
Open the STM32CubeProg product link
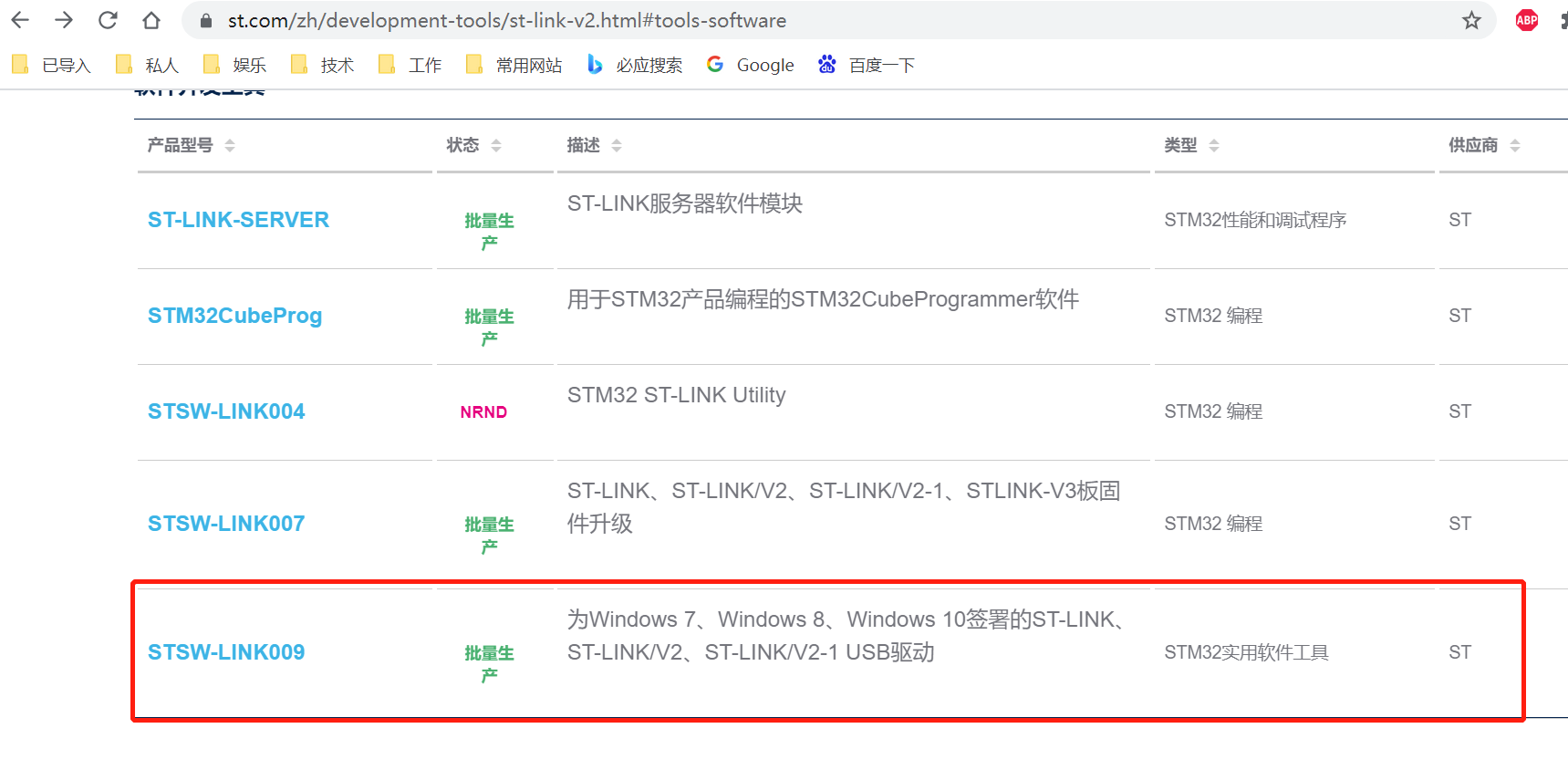(234, 316)
